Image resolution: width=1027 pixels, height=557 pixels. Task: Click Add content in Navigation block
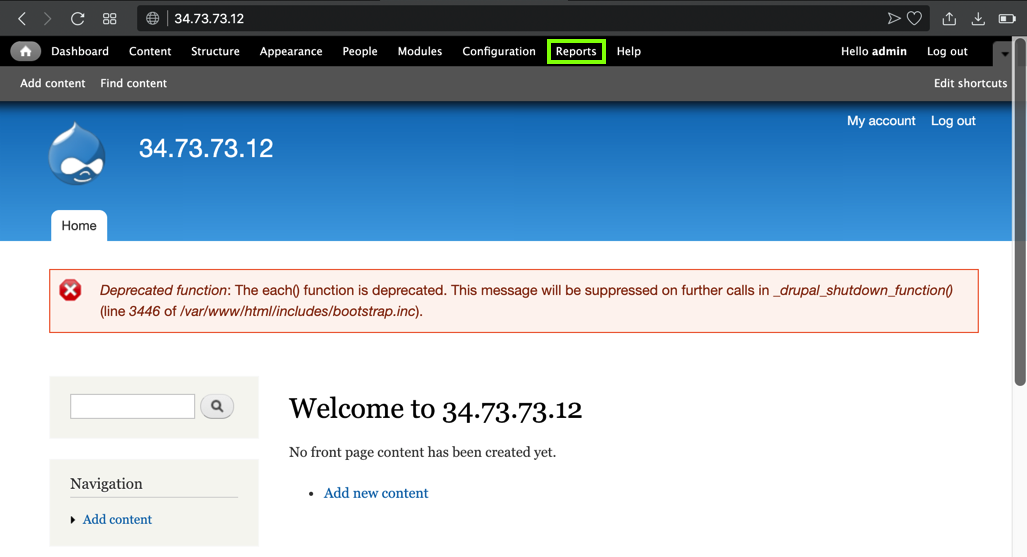point(117,519)
